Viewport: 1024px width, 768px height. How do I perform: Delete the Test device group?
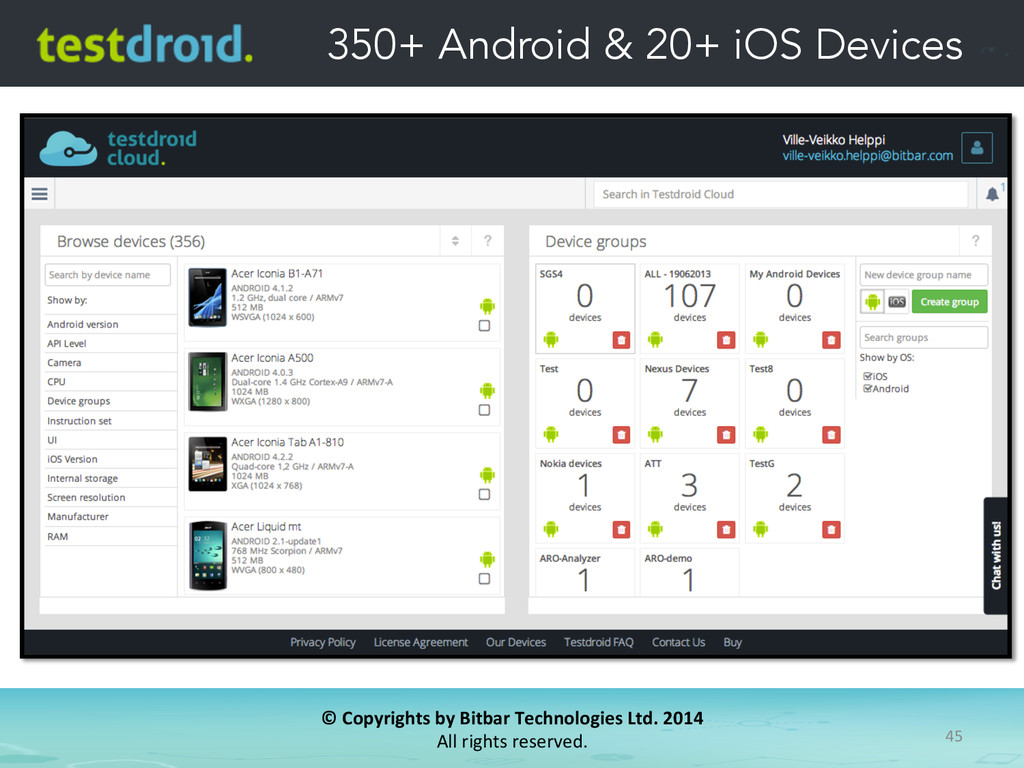621,435
